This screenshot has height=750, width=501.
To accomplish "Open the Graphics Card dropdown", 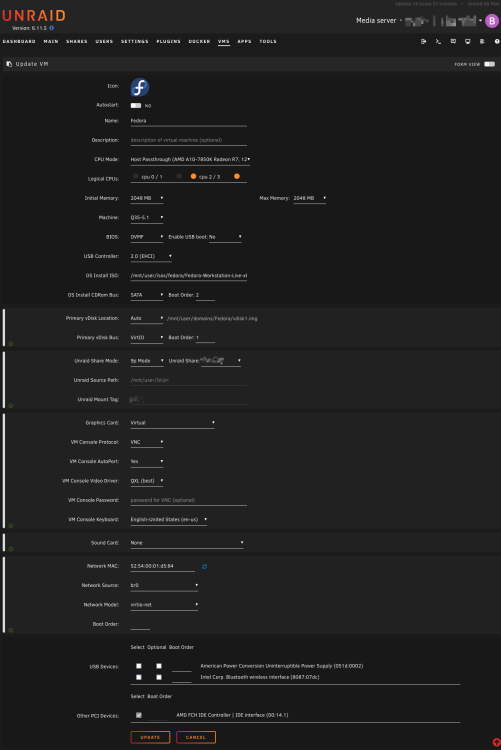I will 172,423.
